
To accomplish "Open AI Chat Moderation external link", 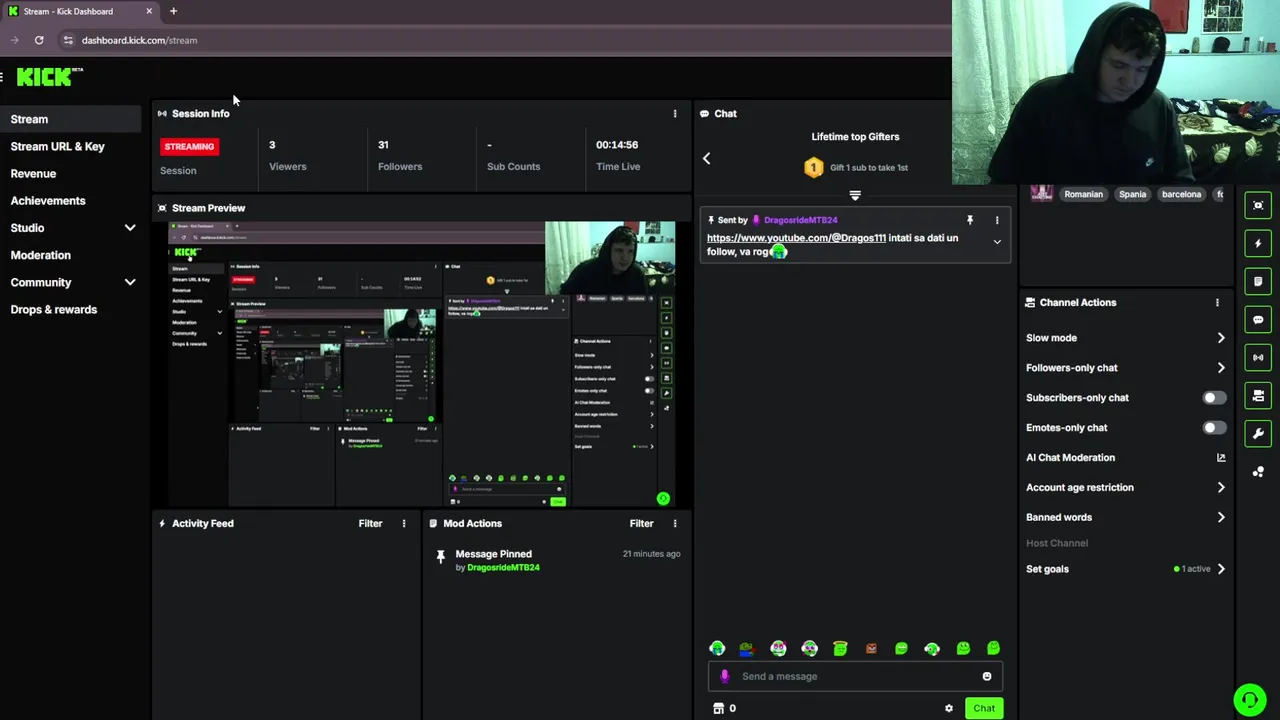I will point(1221,458).
